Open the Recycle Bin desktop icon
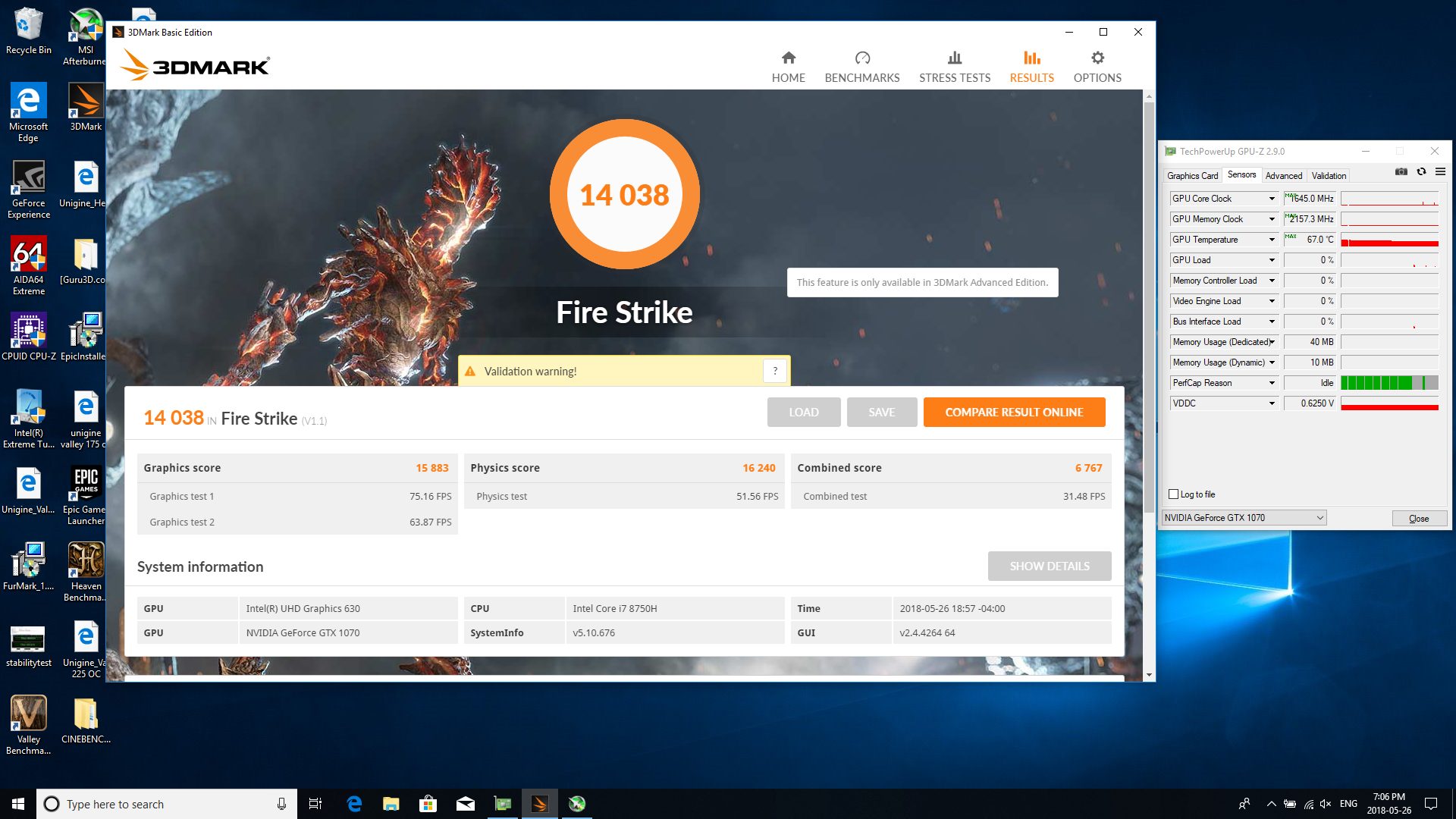 coord(28,32)
